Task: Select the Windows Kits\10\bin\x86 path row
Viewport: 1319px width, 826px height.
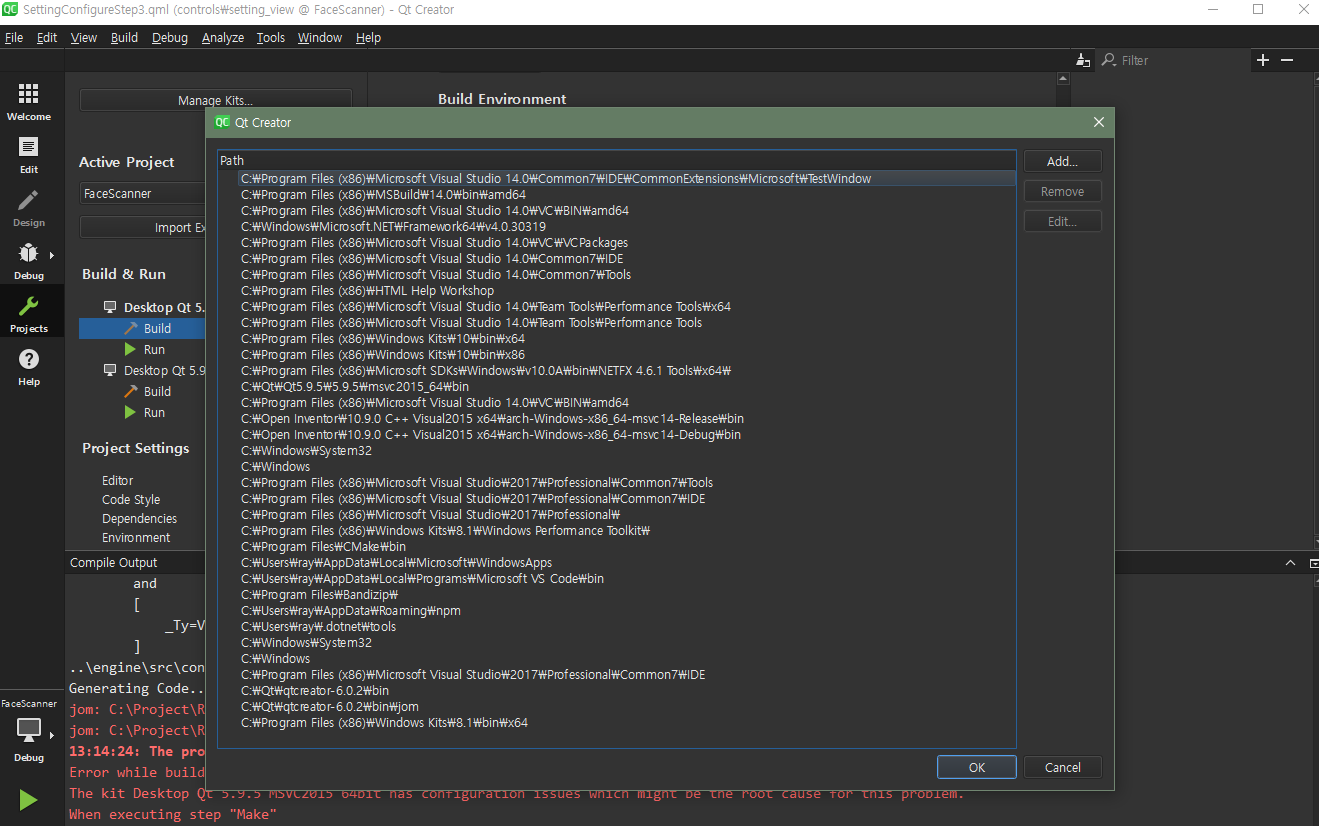Action: [617, 354]
